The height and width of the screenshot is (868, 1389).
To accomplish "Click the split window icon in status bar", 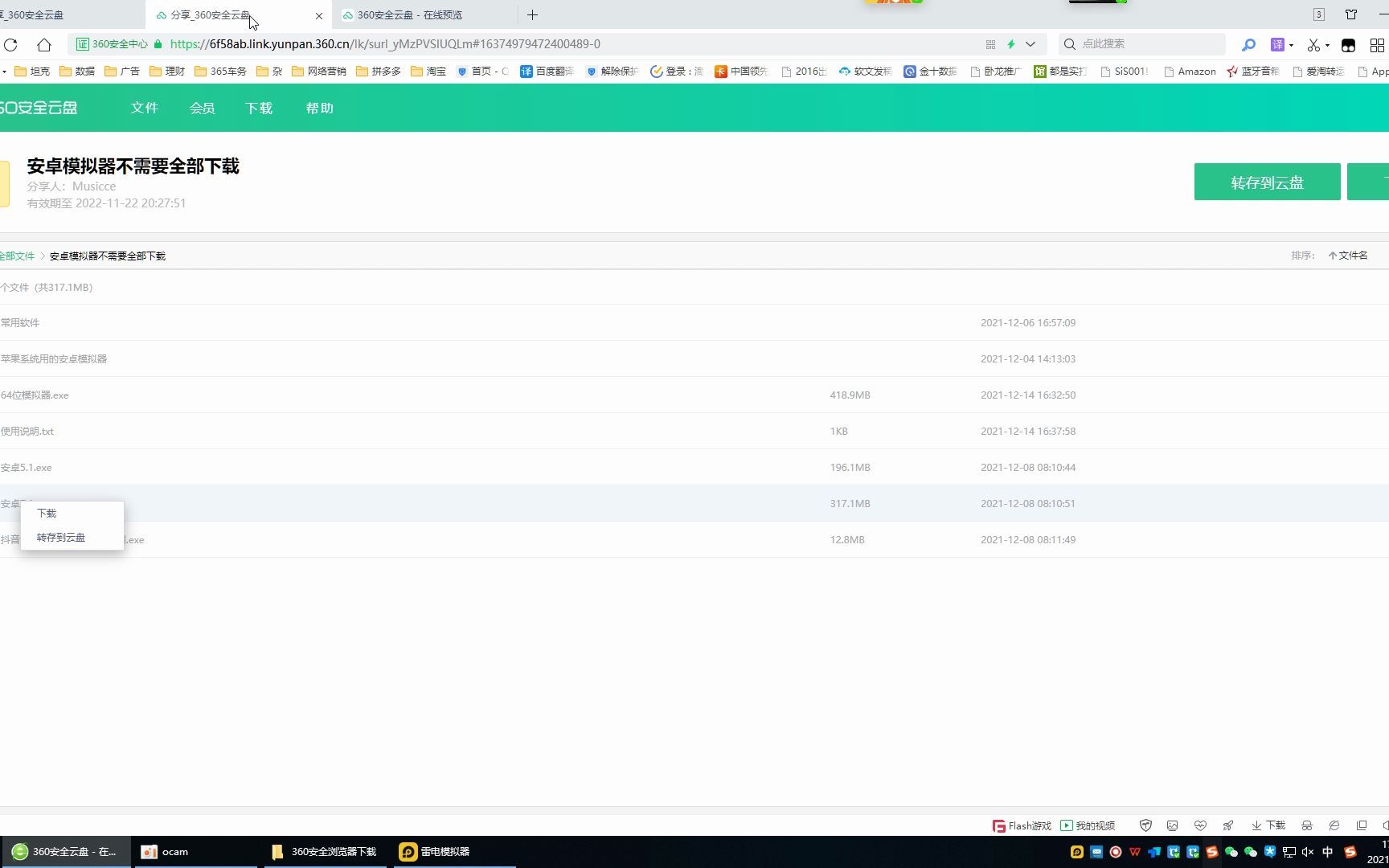I will 1362,825.
